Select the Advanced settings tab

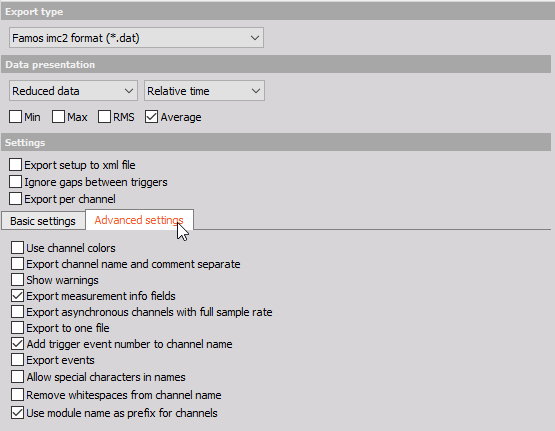point(139,220)
